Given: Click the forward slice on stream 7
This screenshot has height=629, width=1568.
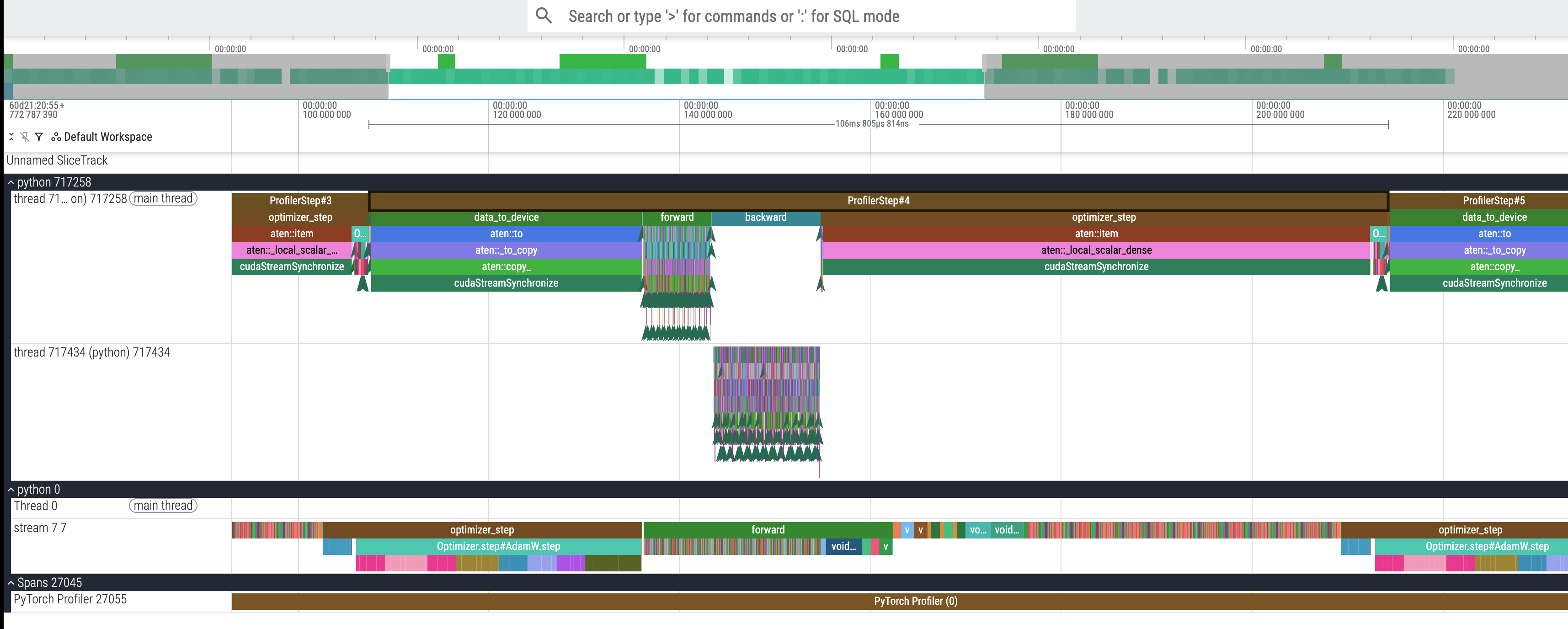Looking at the screenshot, I should (768, 530).
